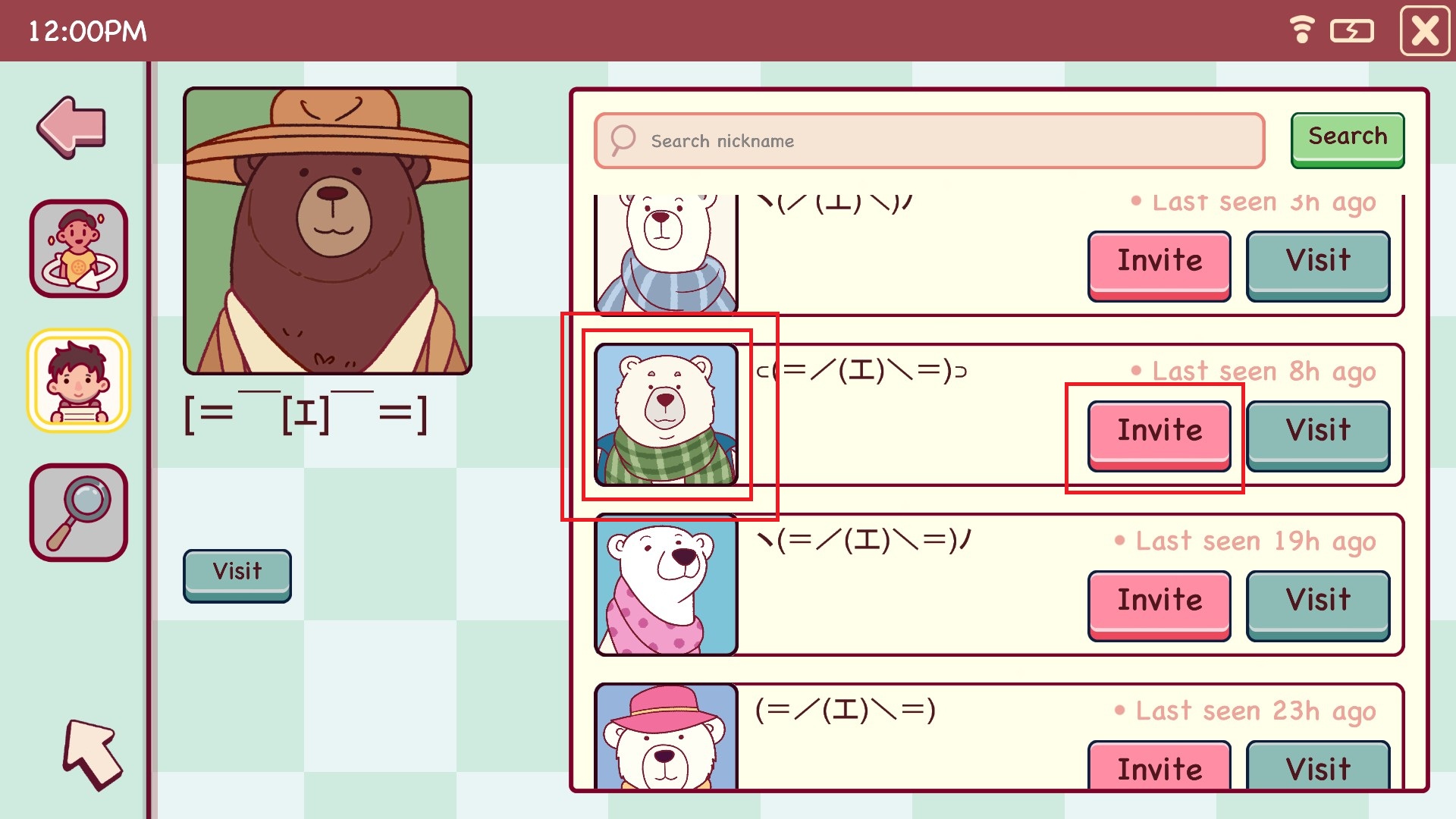Invite the friend last seen 19h ago
This screenshot has width=1456, height=819.
(x=1159, y=605)
